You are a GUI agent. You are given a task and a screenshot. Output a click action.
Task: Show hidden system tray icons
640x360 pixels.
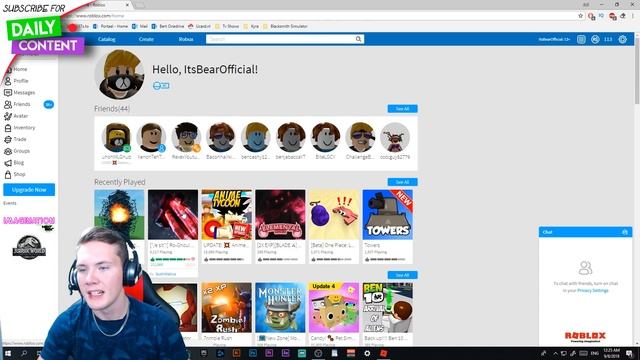(x=555, y=353)
